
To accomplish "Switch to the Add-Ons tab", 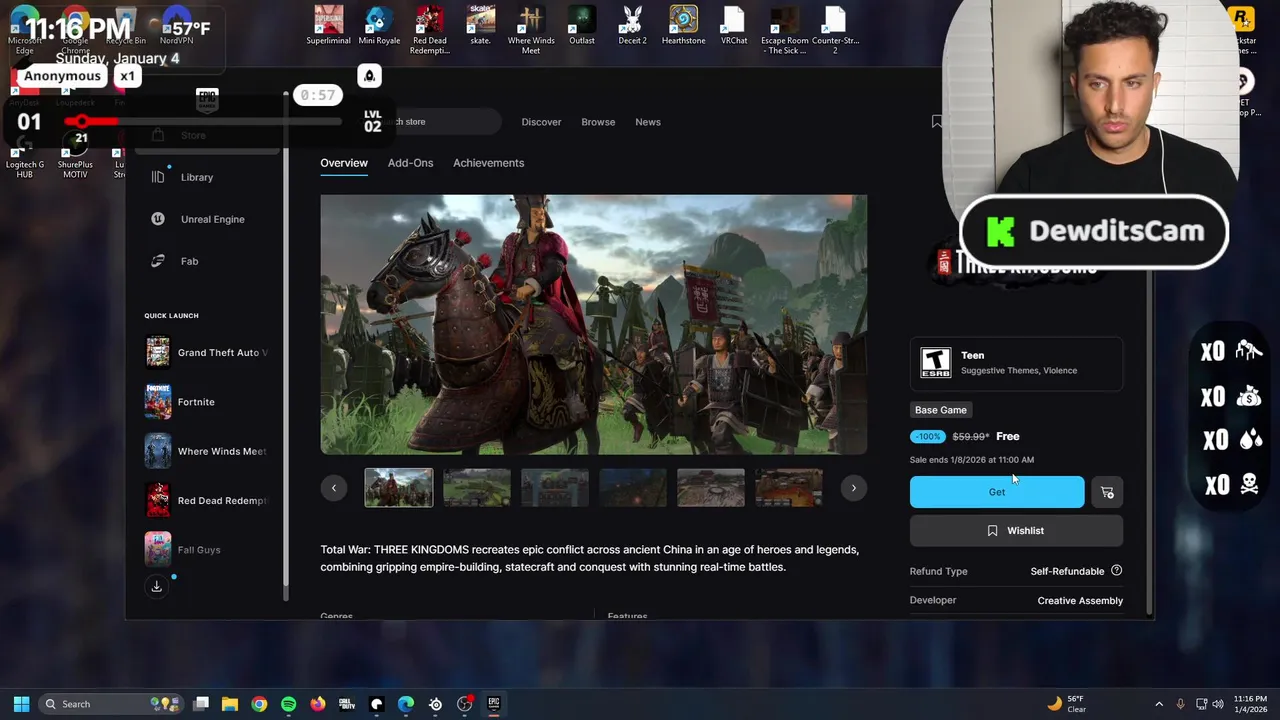I will pos(410,163).
